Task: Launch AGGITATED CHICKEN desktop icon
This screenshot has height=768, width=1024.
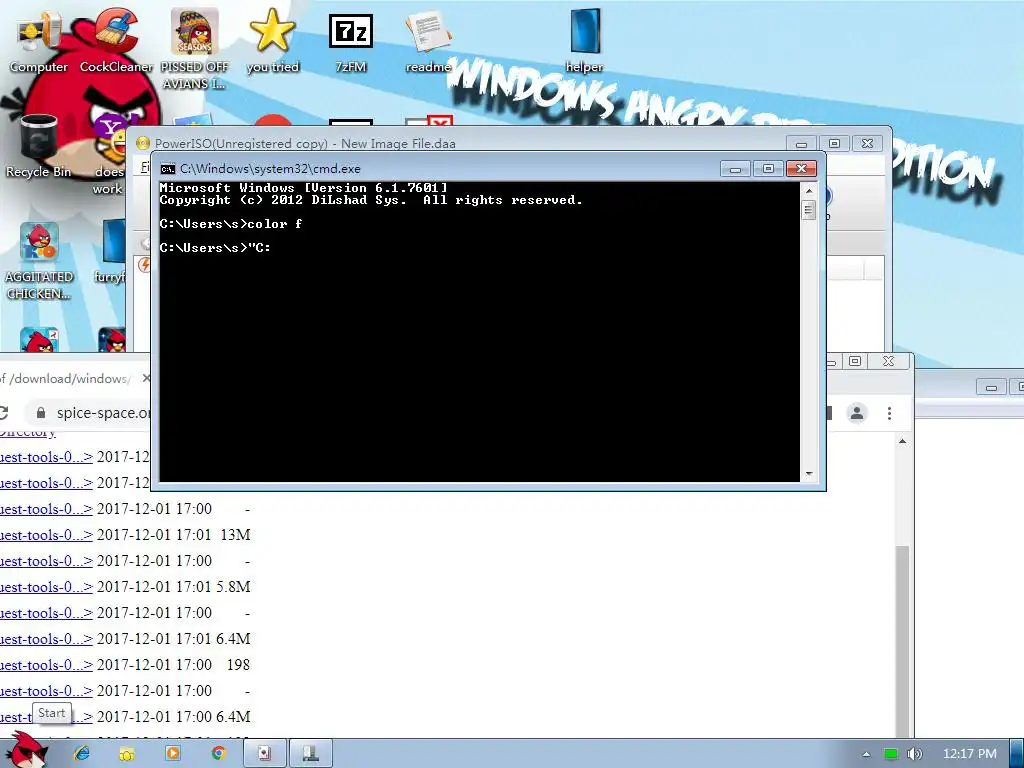Action: 38,261
